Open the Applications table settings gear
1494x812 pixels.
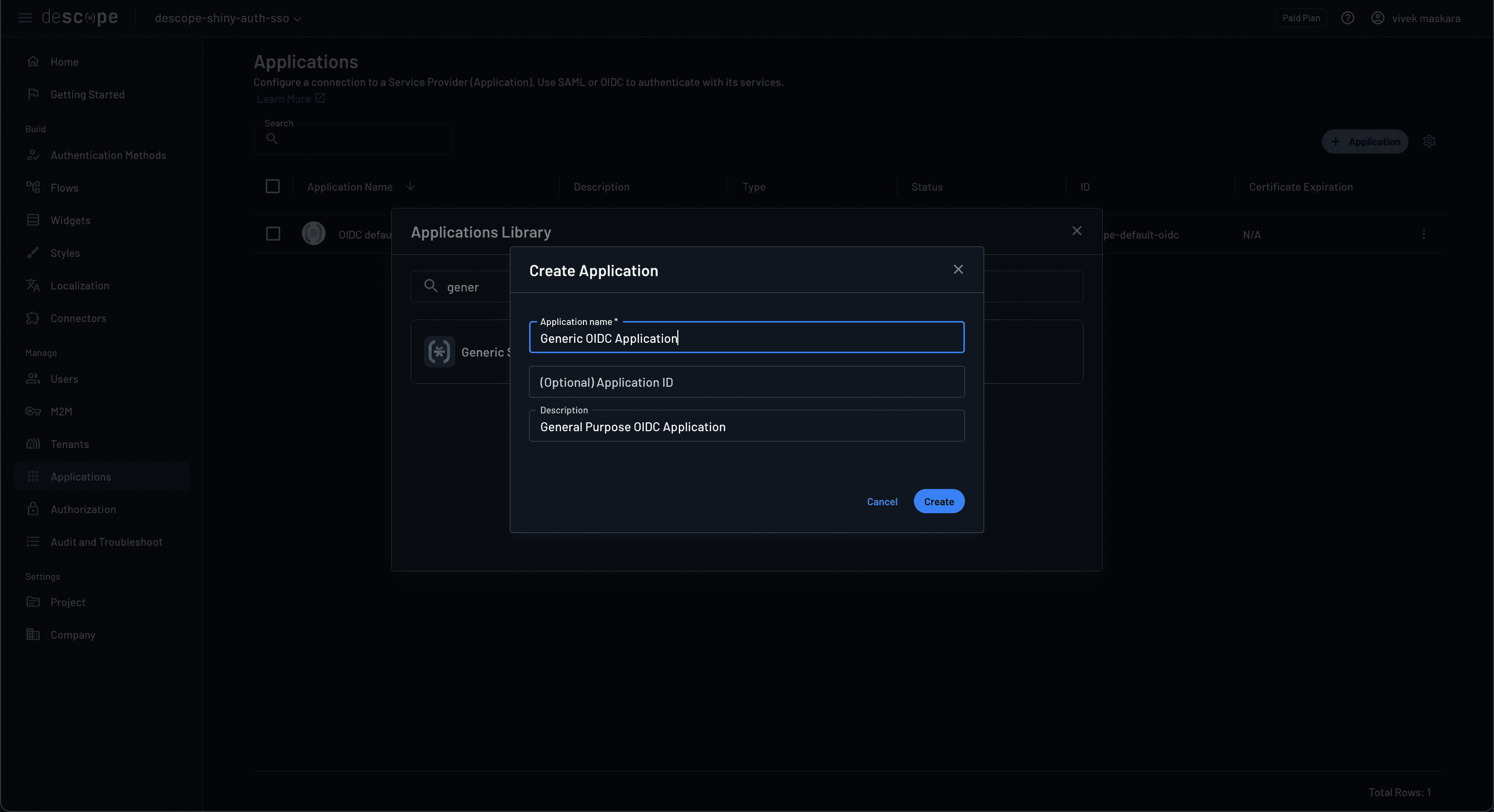(x=1429, y=141)
